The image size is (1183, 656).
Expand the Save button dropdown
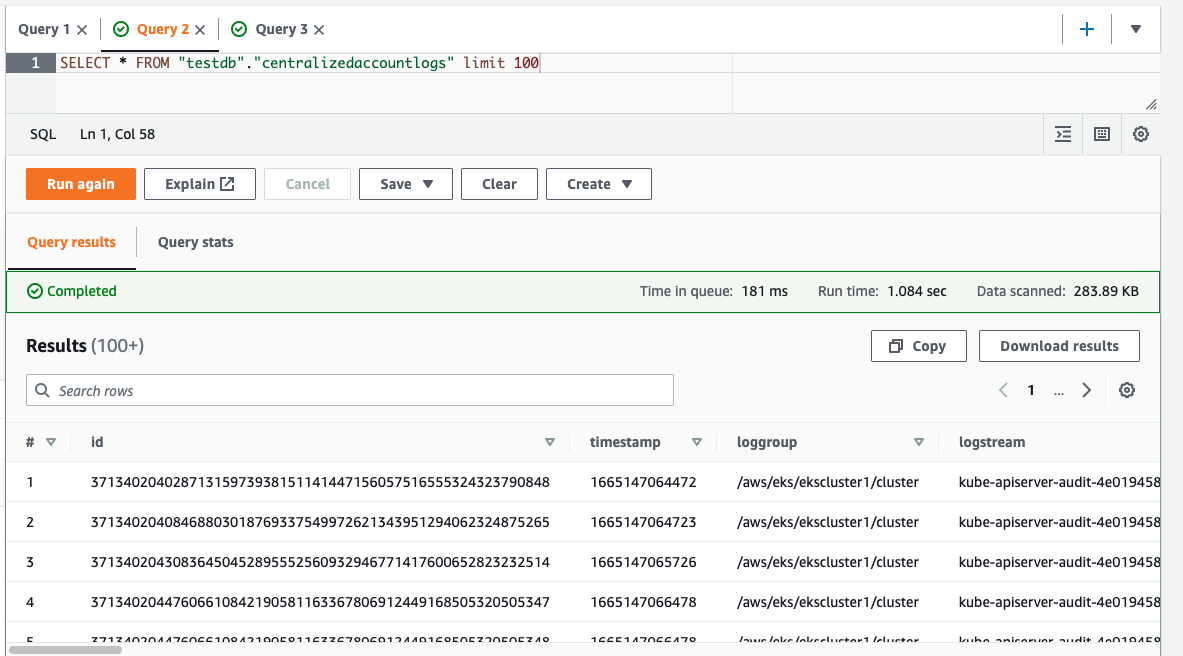pos(407,184)
